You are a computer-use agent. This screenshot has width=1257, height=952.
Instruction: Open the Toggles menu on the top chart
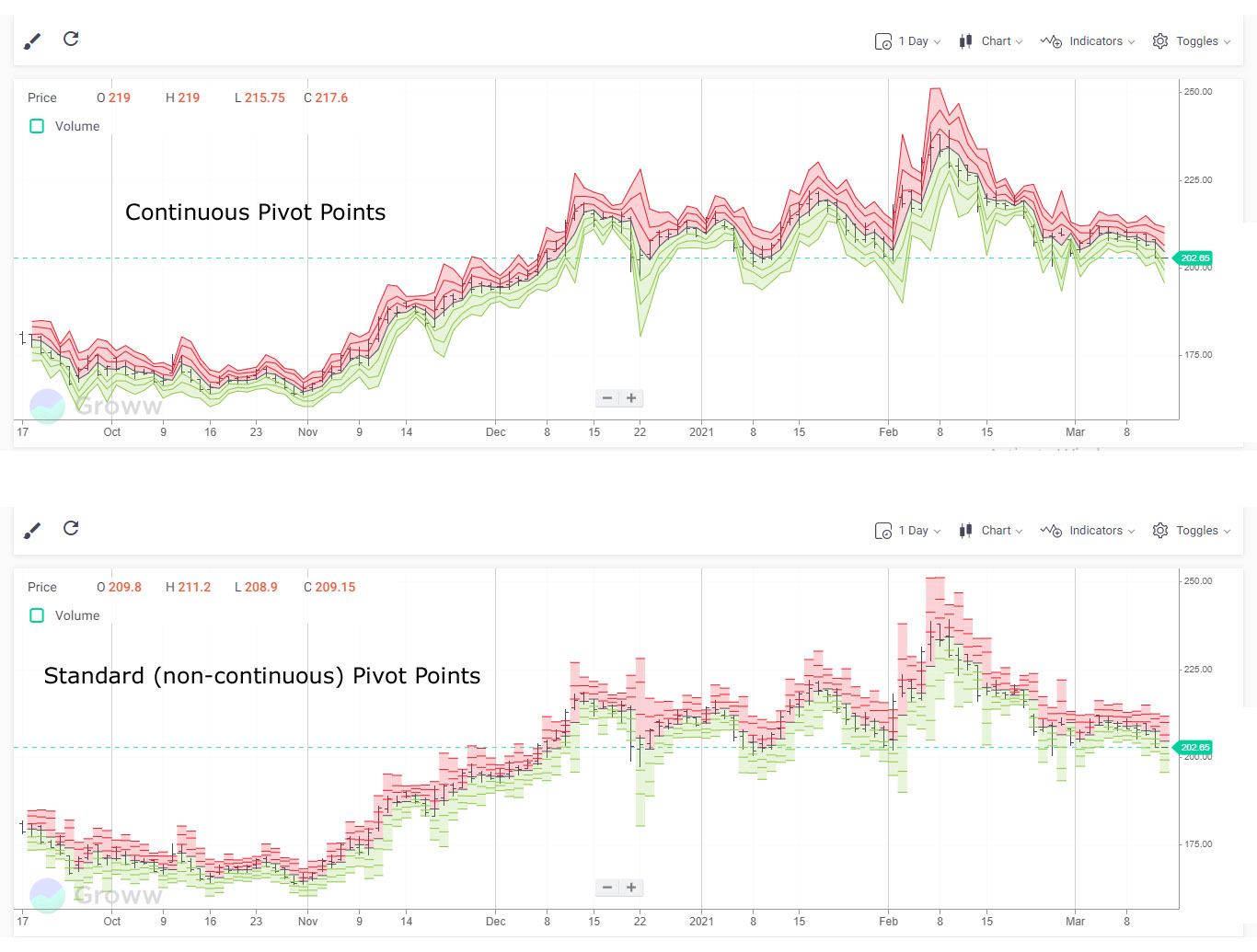(1197, 40)
